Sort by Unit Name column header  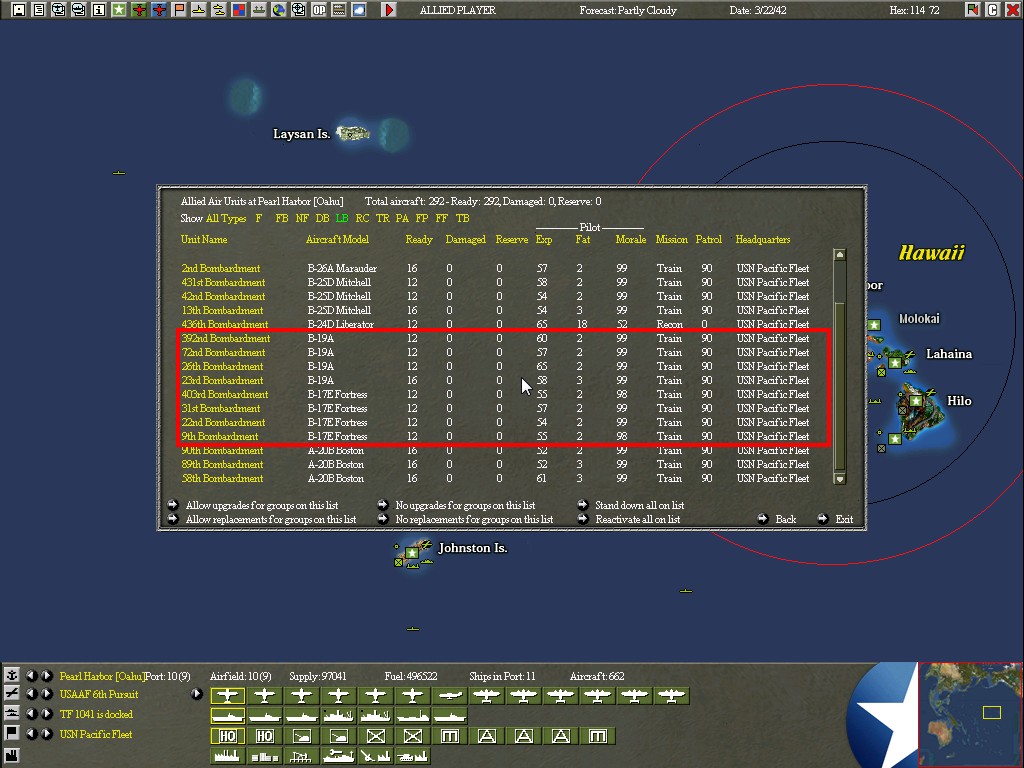pos(204,240)
